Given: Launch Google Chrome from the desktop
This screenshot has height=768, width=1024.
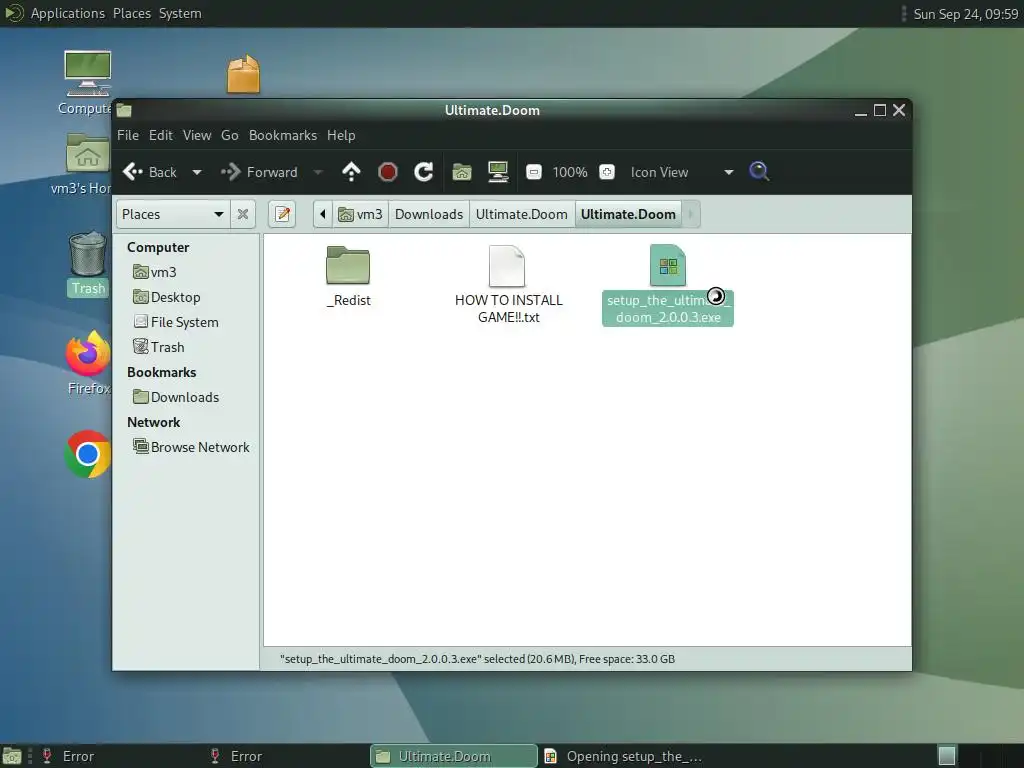Looking at the screenshot, I should tap(88, 454).
